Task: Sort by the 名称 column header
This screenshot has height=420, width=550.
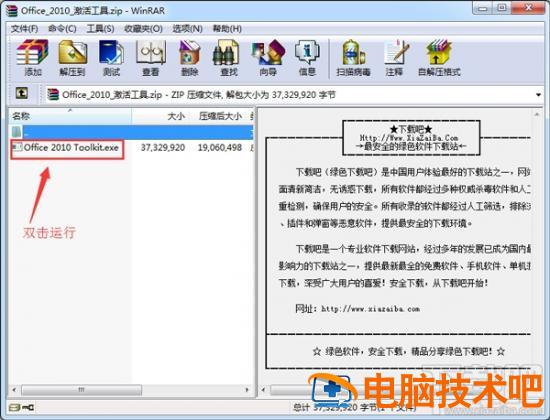Action: [70, 116]
